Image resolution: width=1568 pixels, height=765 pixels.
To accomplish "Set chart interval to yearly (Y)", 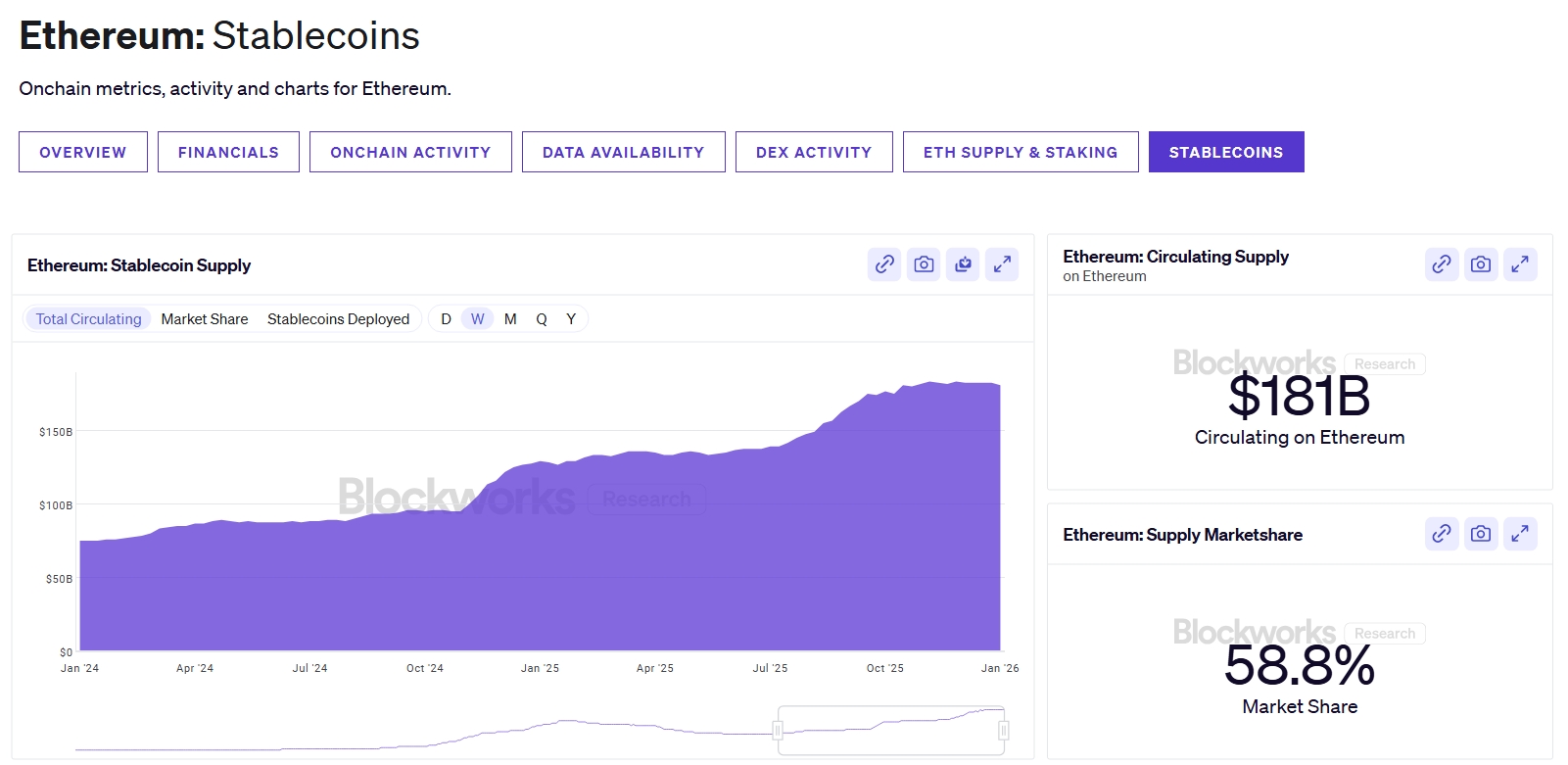I will click(x=571, y=319).
